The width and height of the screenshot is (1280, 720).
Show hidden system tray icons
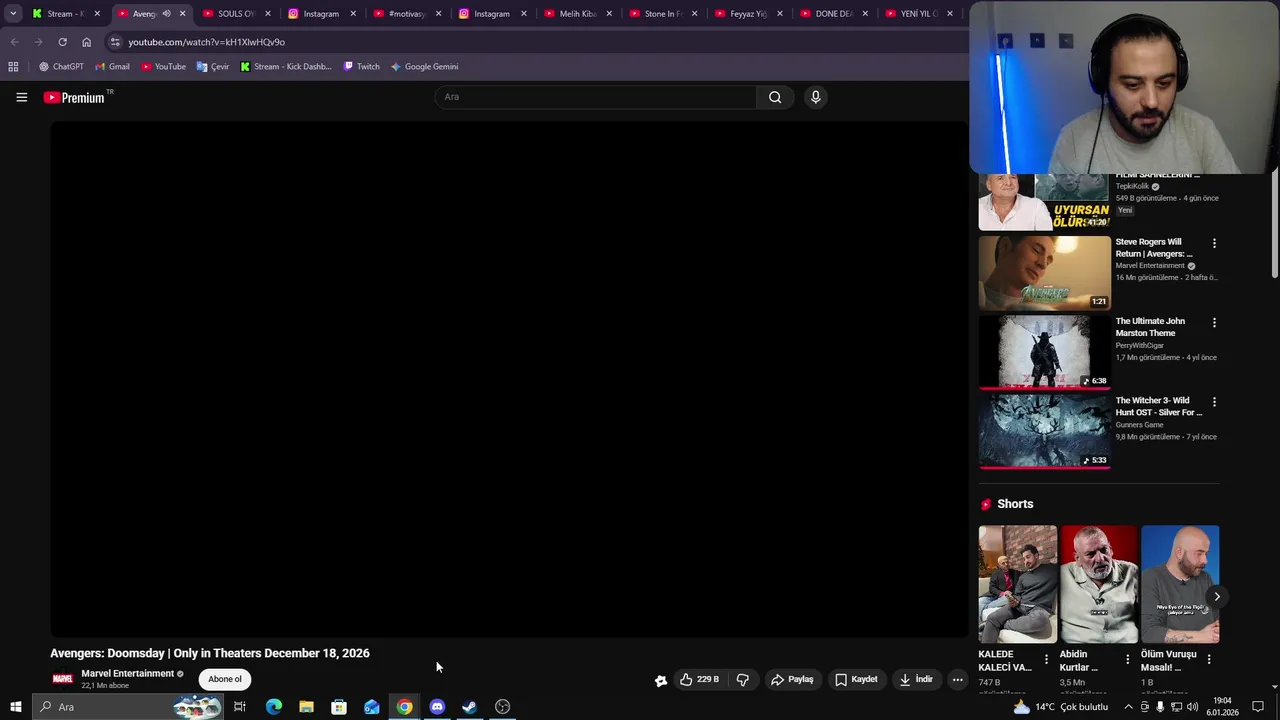point(1128,707)
